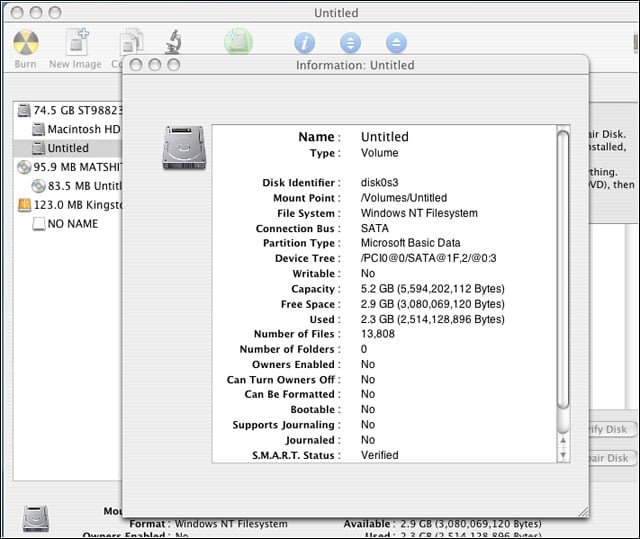Click the scroll up arrow in Information list
Image resolution: width=640 pixels, height=539 pixels.
563,441
